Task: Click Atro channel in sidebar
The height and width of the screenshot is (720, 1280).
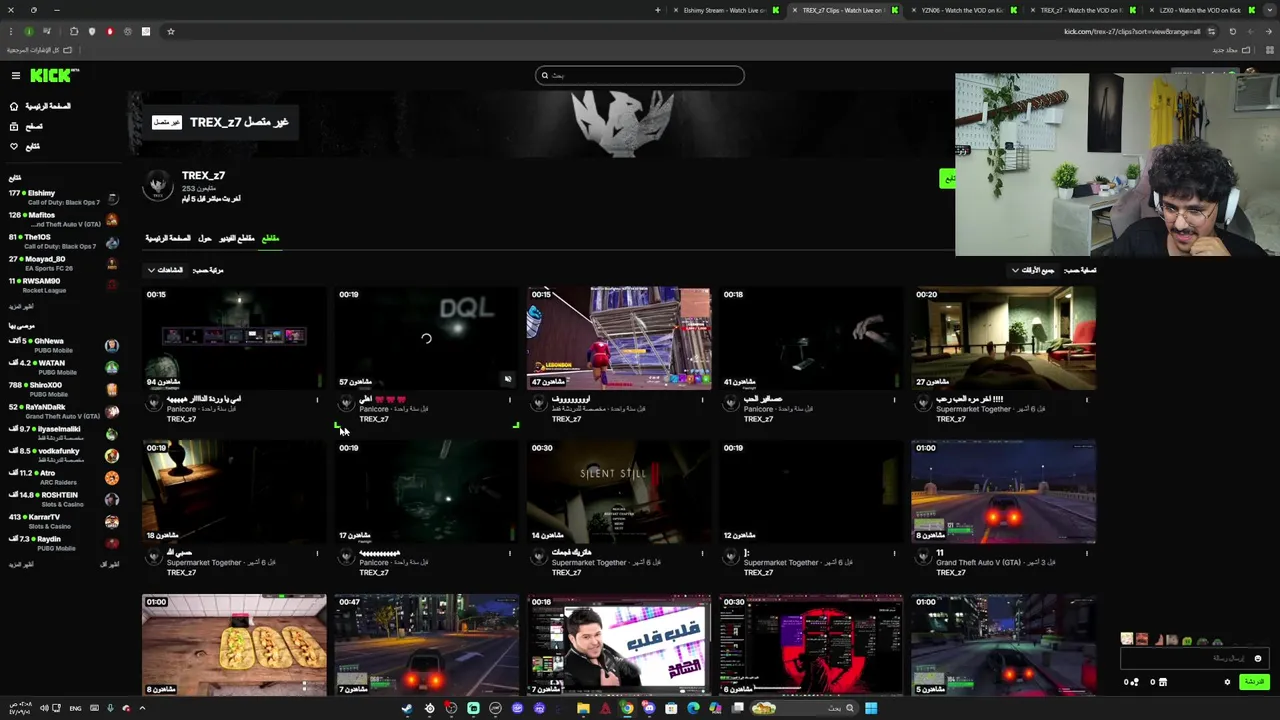Action: [x=63, y=477]
